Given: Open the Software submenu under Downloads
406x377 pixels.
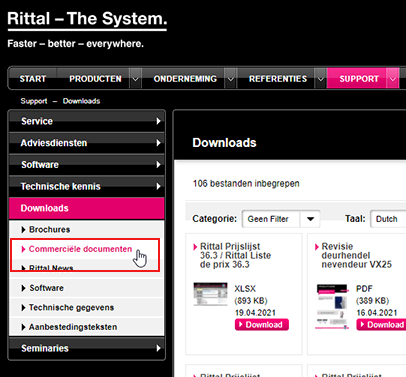Looking at the screenshot, I should coord(87,288).
